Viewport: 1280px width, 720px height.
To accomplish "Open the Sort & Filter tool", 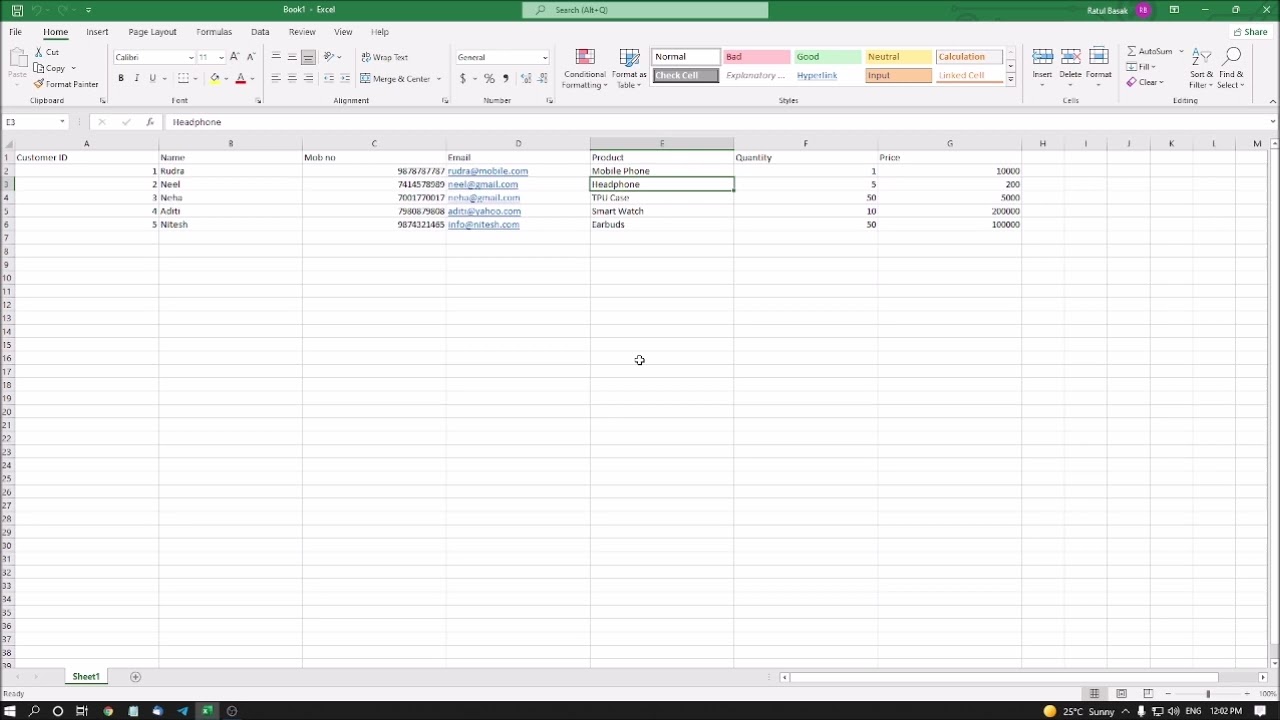I will tap(1201, 69).
